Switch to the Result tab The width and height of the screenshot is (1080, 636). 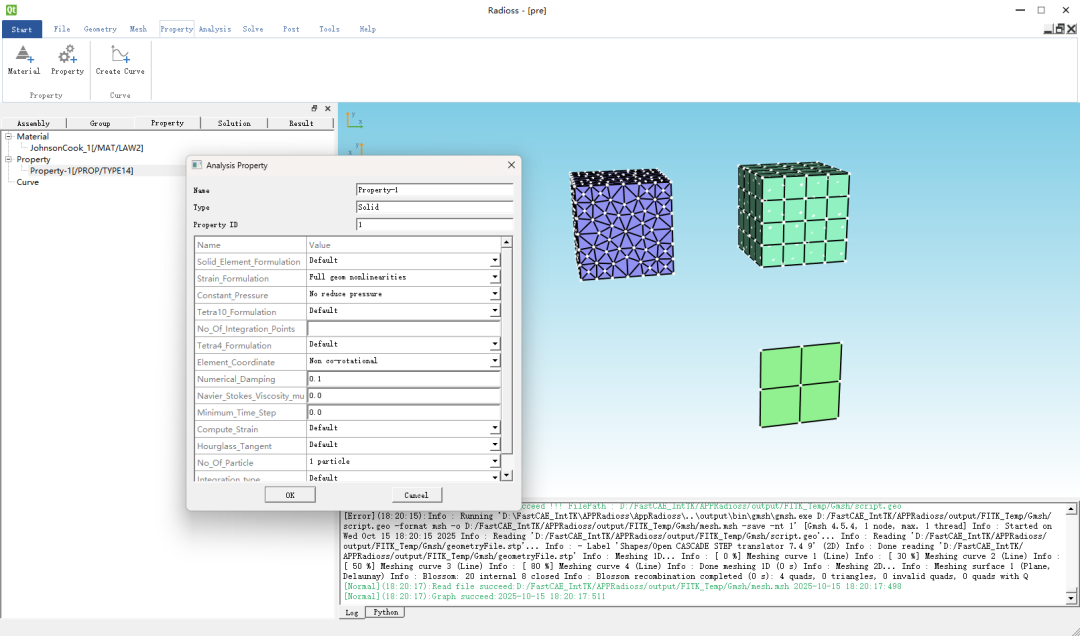pos(301,123)
